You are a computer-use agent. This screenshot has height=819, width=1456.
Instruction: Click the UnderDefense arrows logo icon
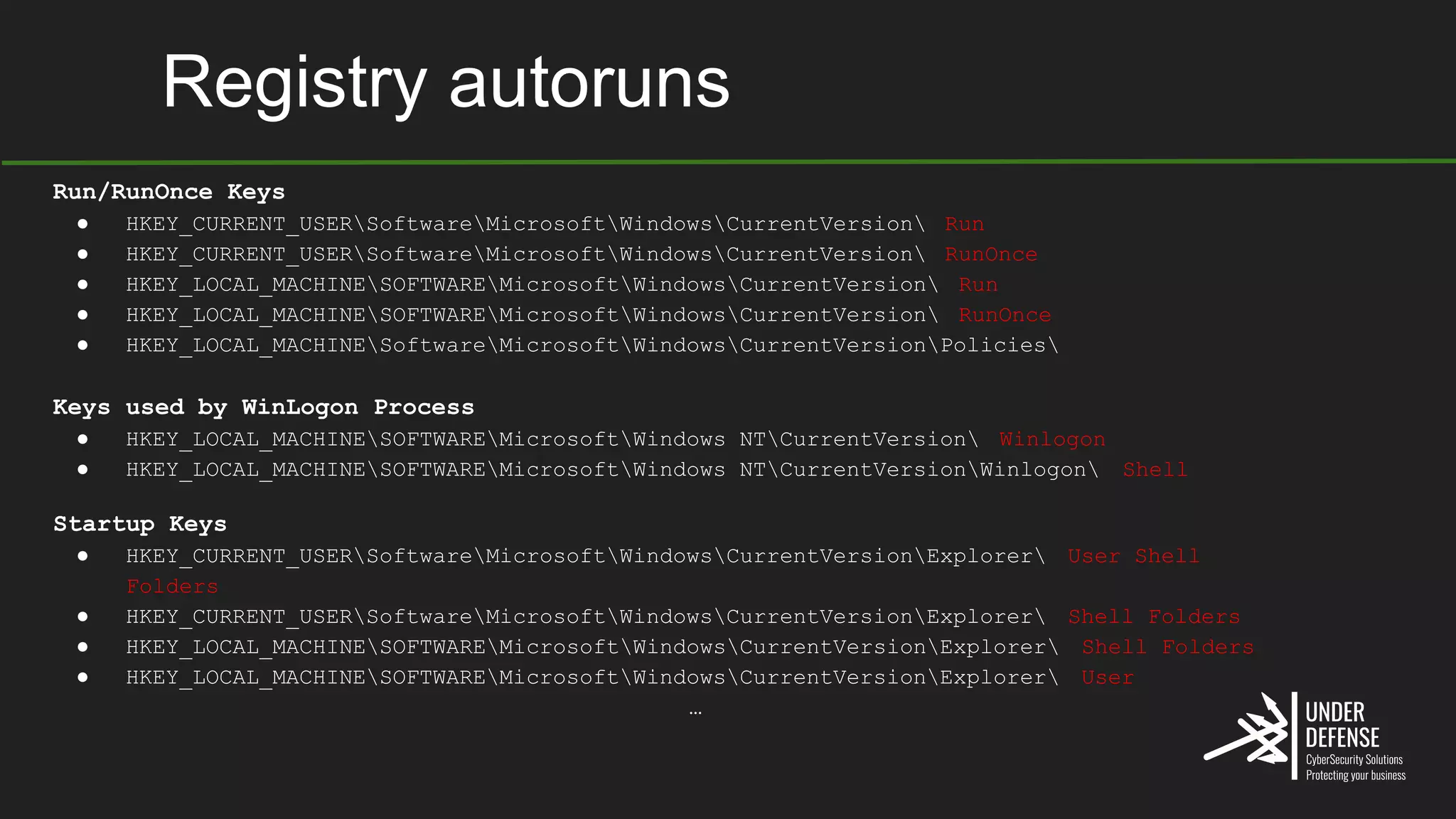click(x=1246, y=730)
